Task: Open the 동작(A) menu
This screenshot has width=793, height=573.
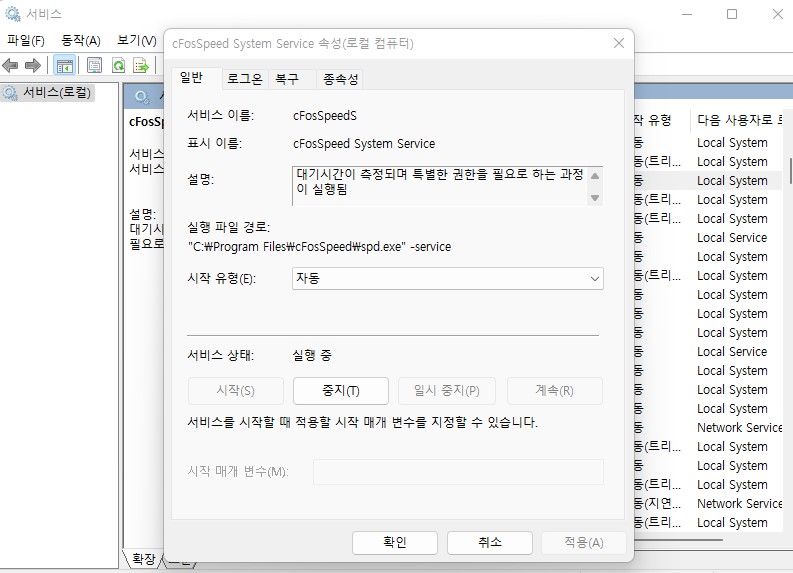Action: pyautogui.click(x=81, y=40)
